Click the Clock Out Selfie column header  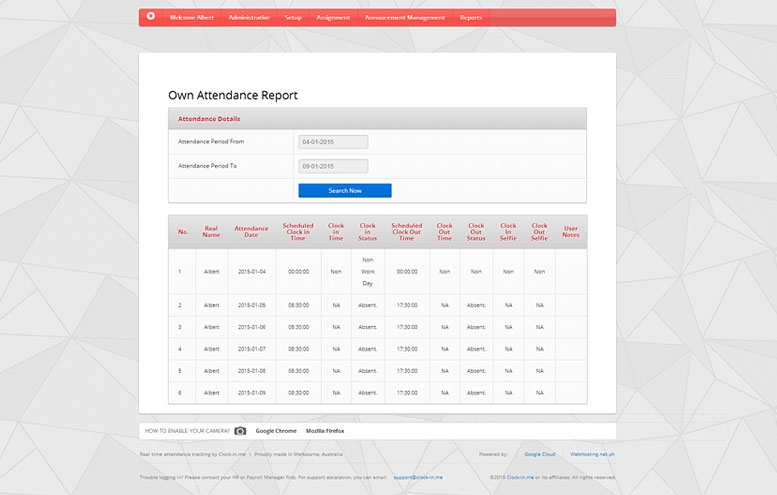(x=539, y=232)
